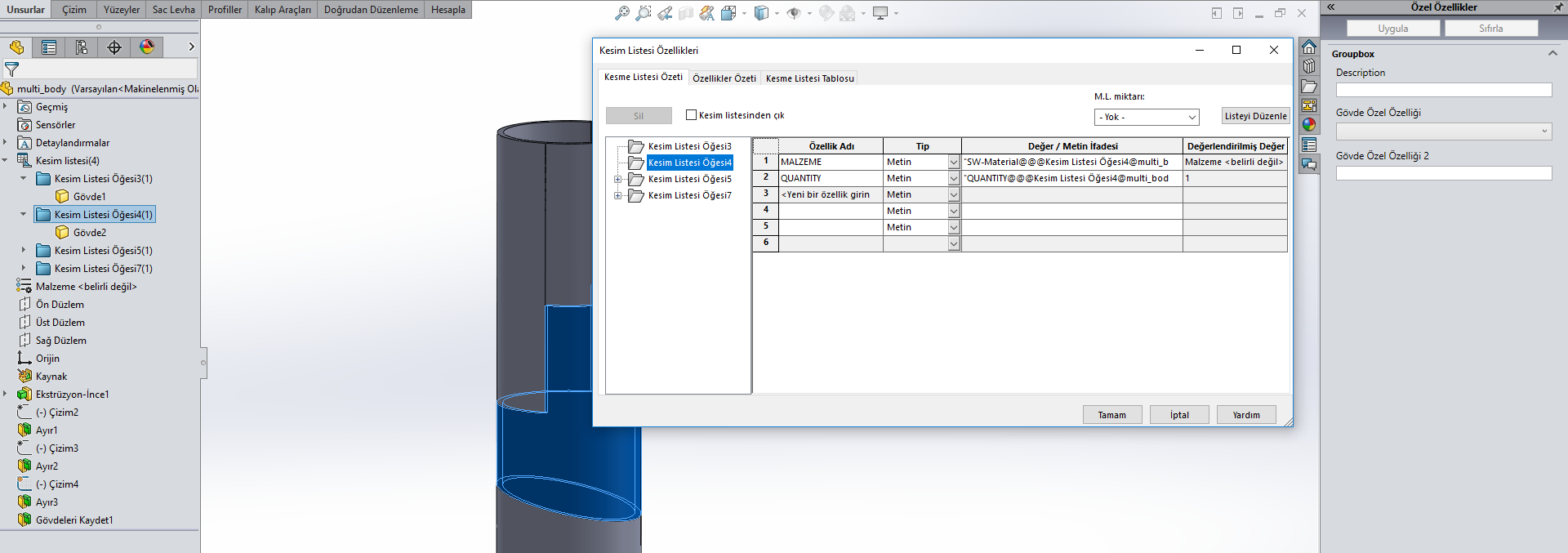The width and height of the screenshot is (1568, 553).
Task: Click the Listeyi Düzenle button
Action: click(1255, 116)
